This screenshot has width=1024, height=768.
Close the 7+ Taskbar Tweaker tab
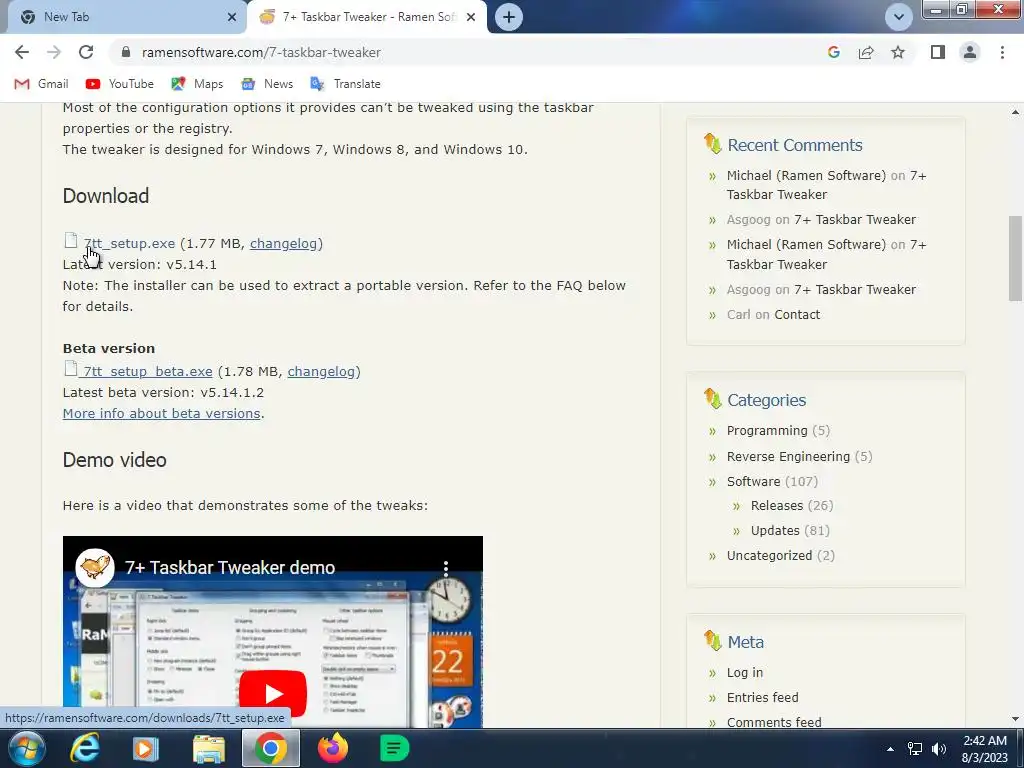471,17
